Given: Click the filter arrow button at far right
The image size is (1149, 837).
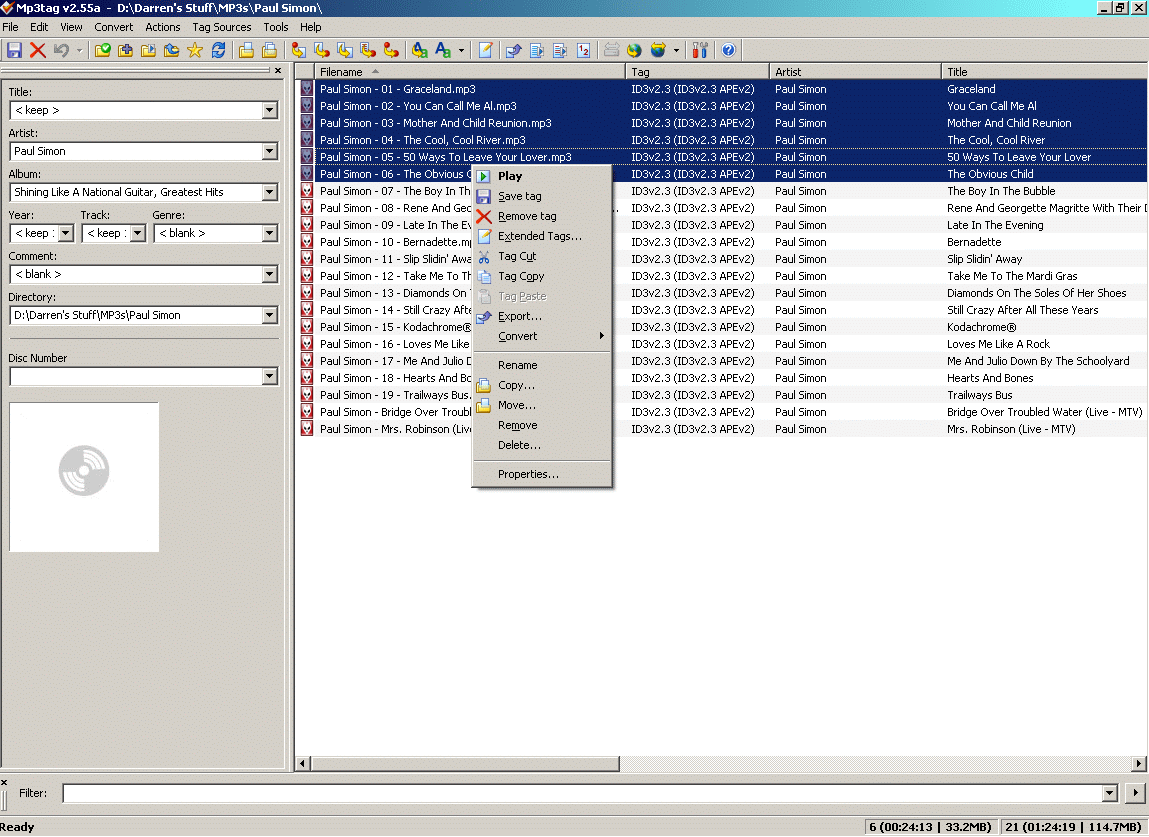Looking at the screenshot, I should tap(1136, 793).
